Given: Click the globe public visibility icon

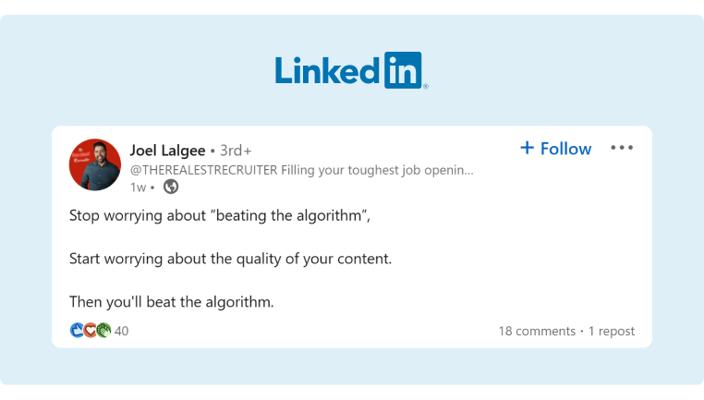Looking at the screenshot, I should [171, 186].
